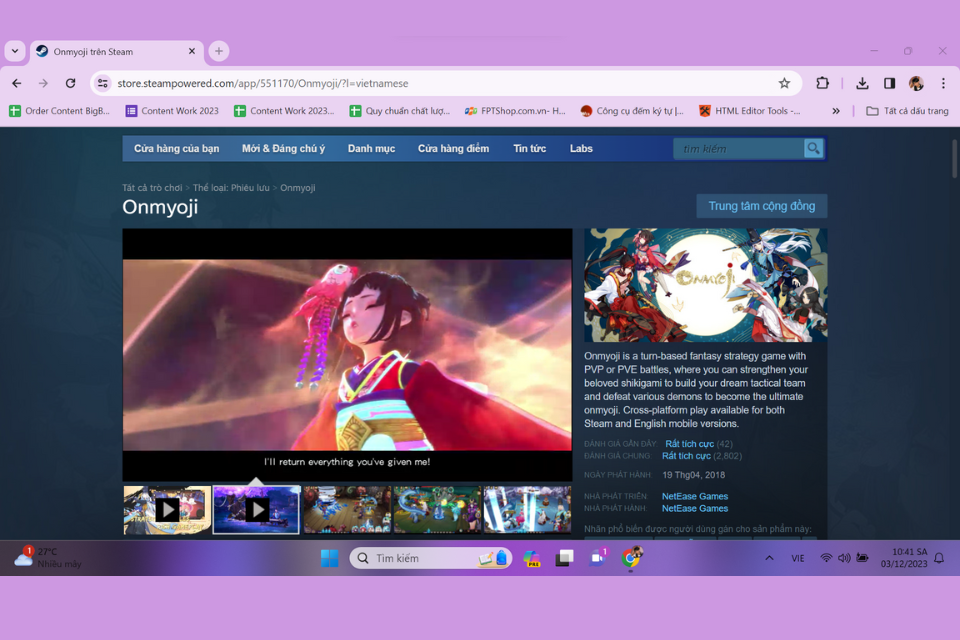
Task: Open publisher NetEase Games link
Action: (x=695, y=508)
